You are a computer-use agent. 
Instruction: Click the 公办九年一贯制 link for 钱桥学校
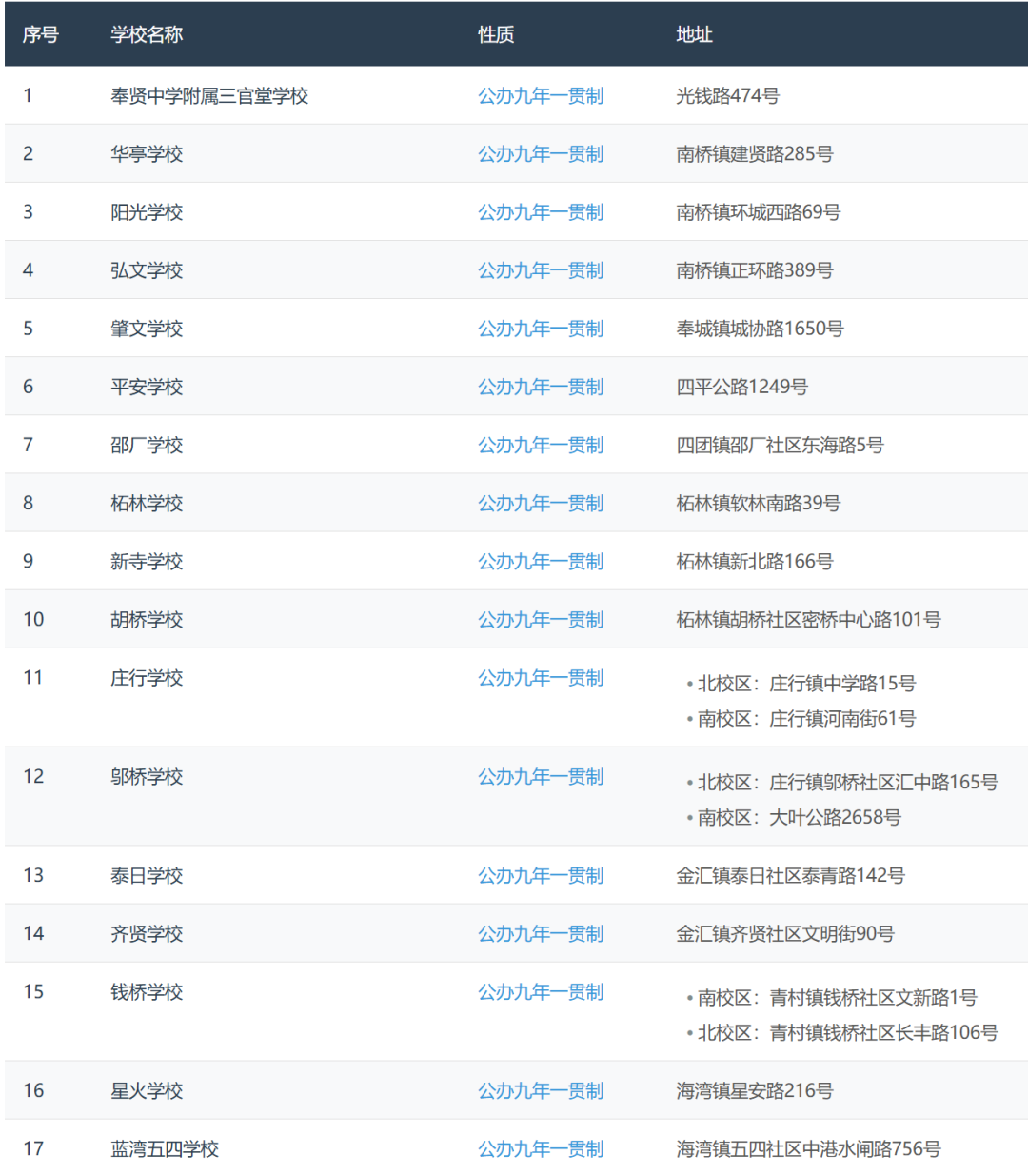pyautogui.click(x=540, y=992)
